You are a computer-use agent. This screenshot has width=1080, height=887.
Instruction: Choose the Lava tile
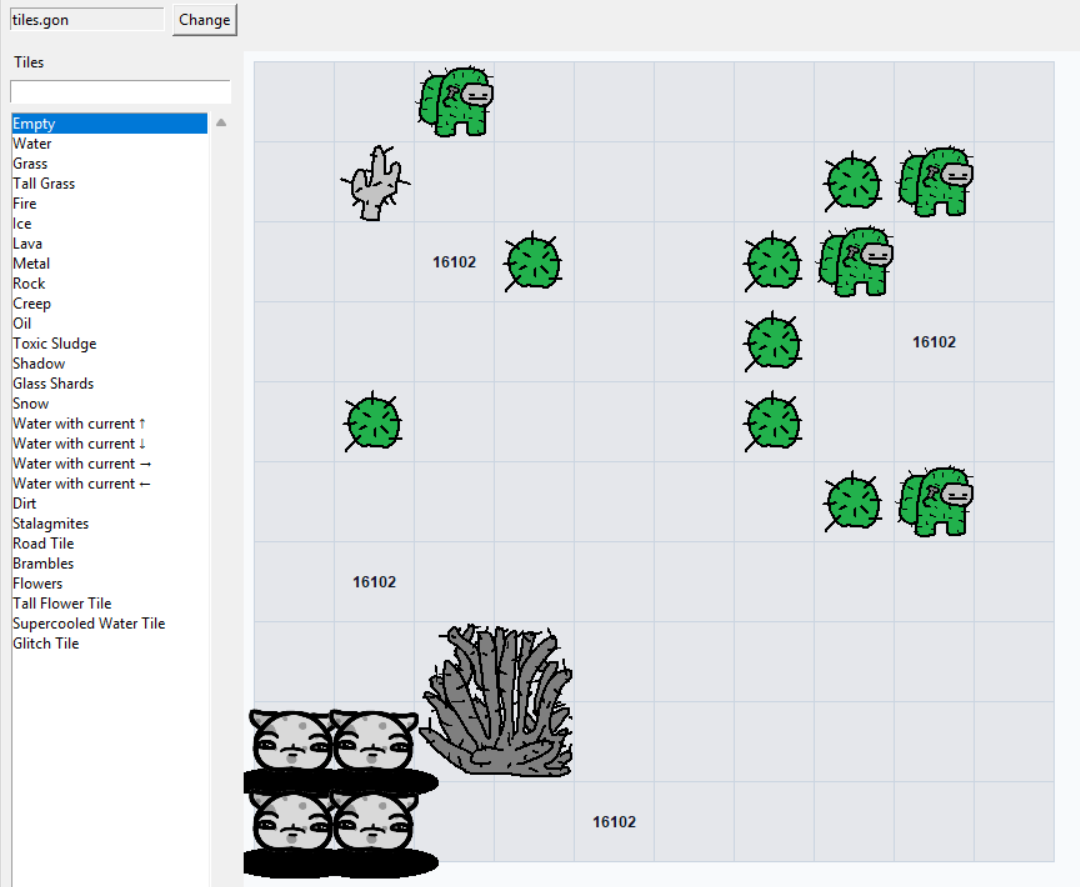pyautogui.click(x=109, y=243)
